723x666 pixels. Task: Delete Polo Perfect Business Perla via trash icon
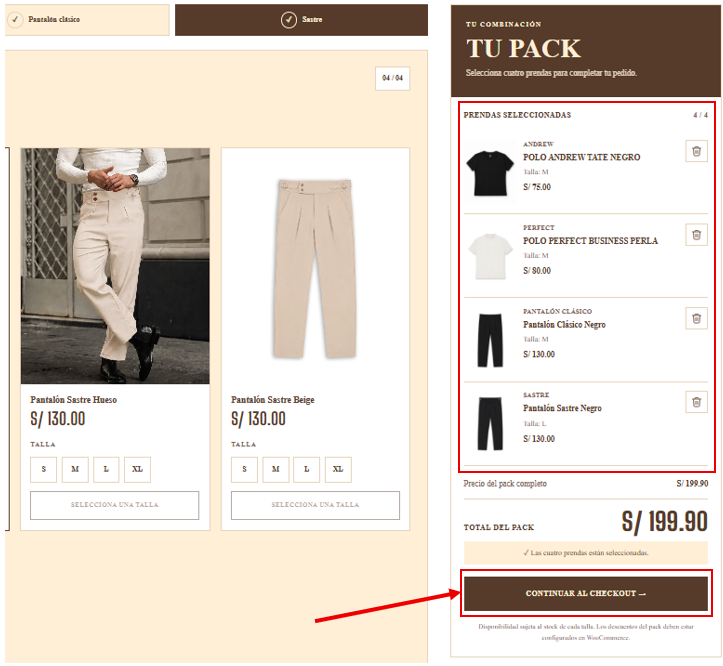click(696, 235)
